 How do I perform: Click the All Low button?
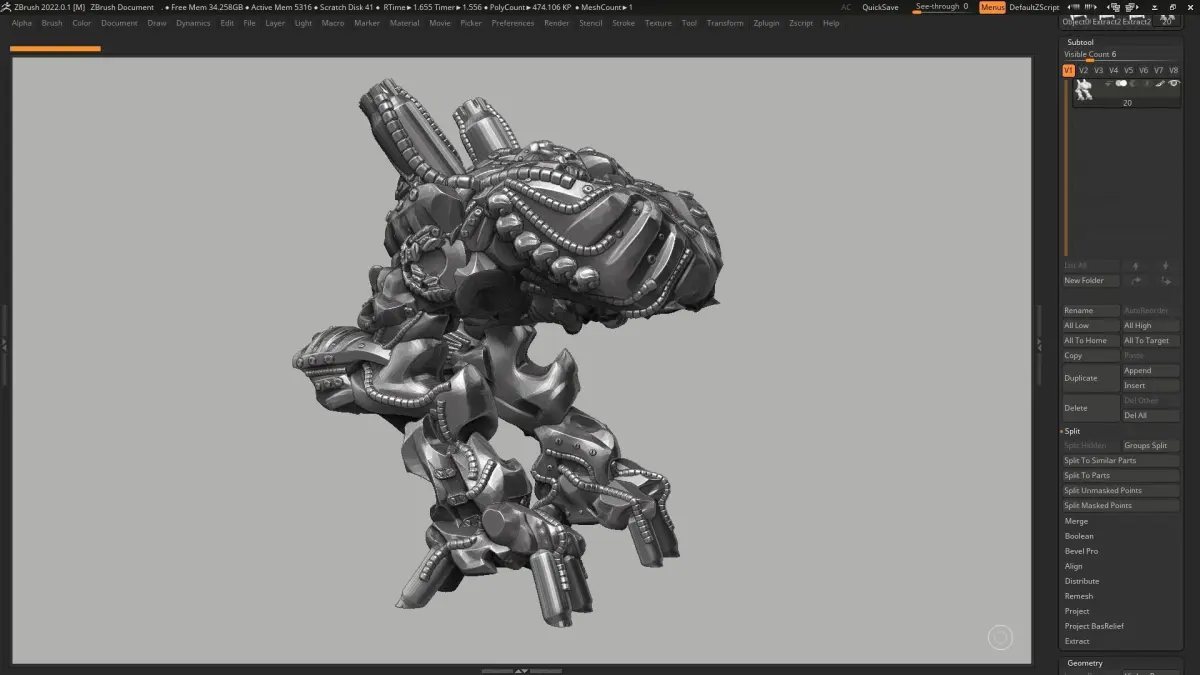coord(1091,326)
